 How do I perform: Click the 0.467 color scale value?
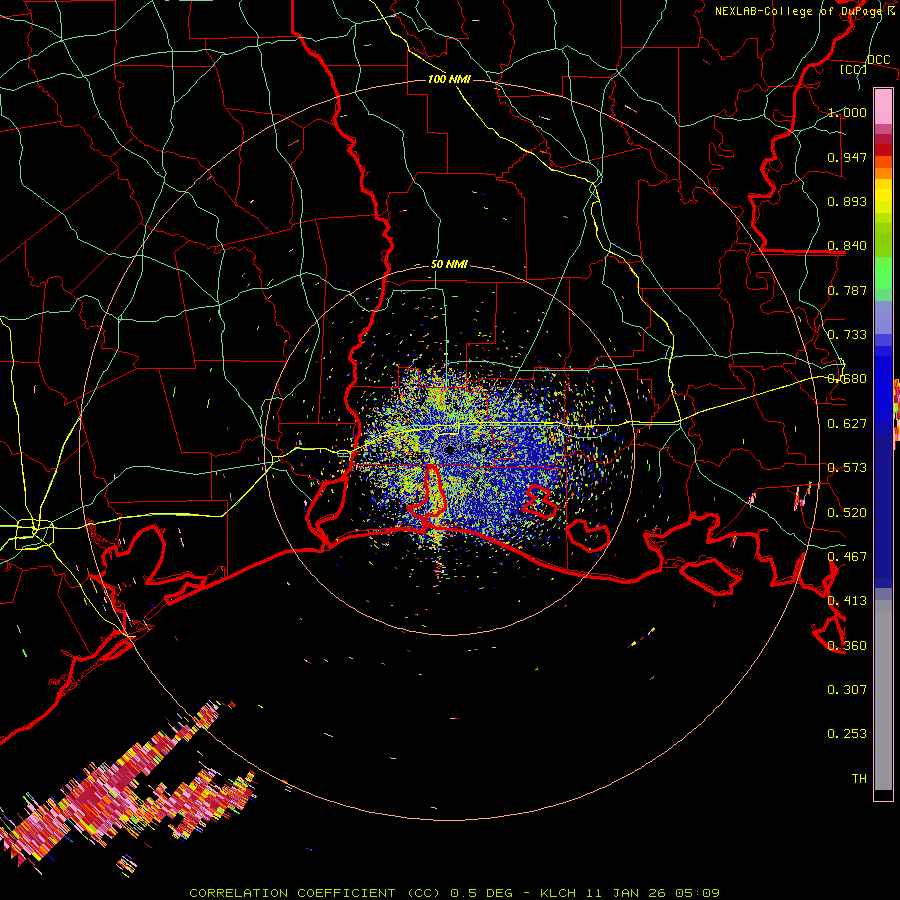[847, 557]
